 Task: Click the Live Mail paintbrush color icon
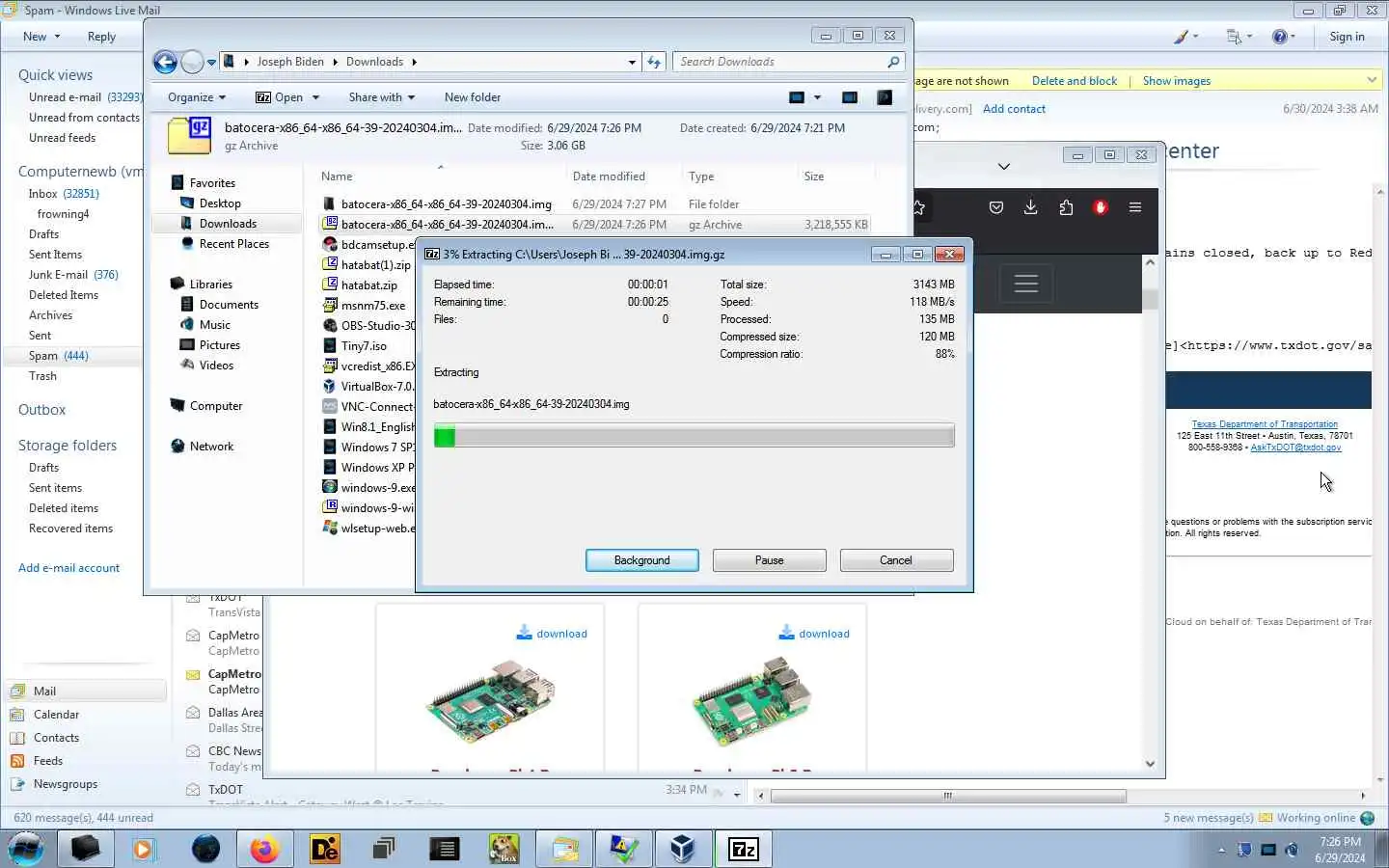tap(1181, 37)
